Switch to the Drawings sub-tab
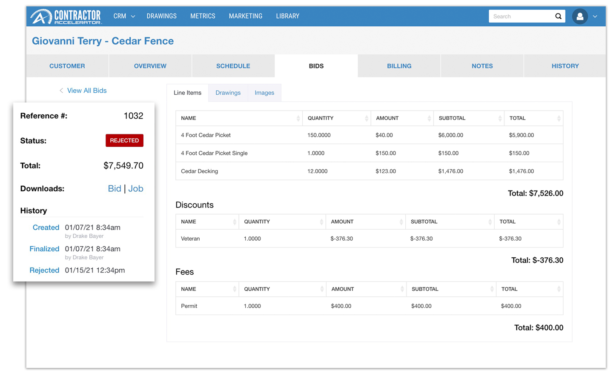 pyautogui.click(x=228, y=93)
